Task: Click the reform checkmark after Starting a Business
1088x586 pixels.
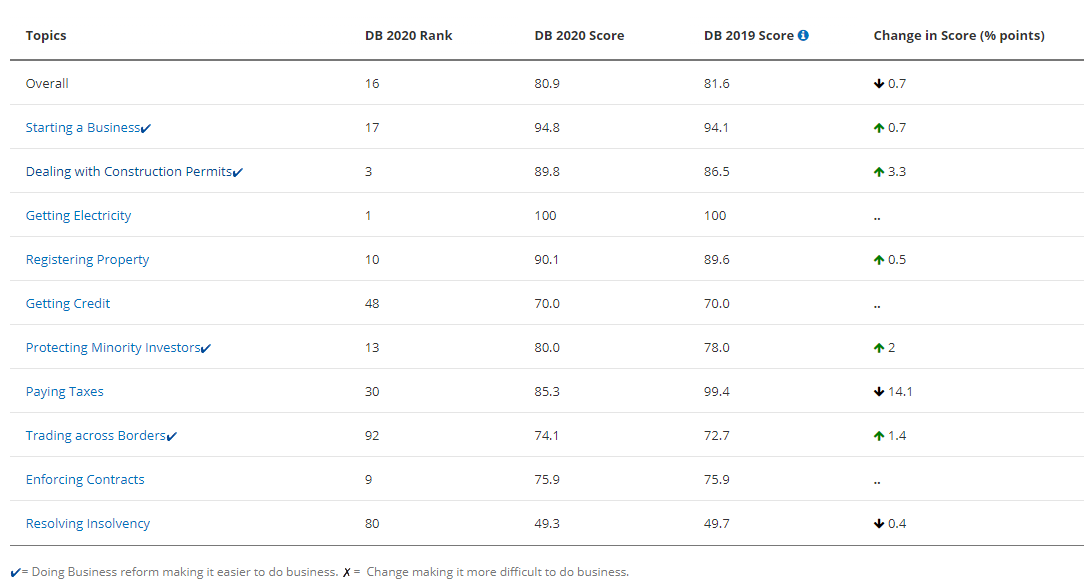Action: (146, 129)
